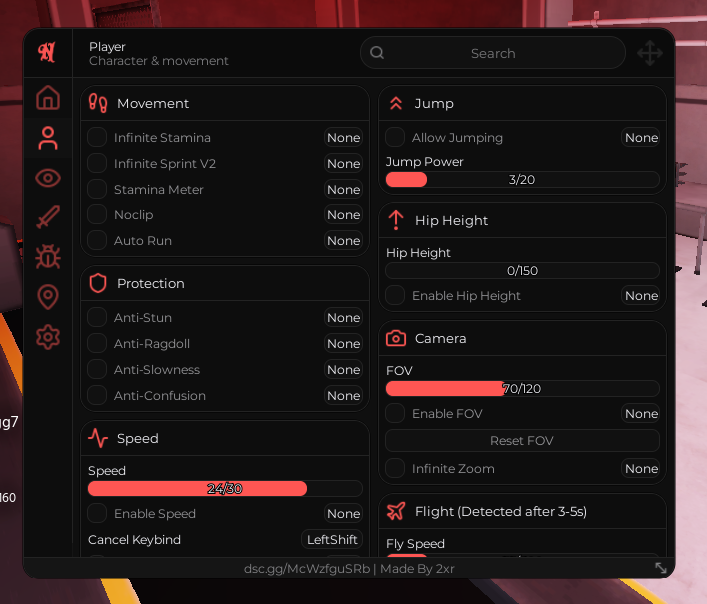Click the search magnifier icon
707x604 pixels.
pos(377,53)
